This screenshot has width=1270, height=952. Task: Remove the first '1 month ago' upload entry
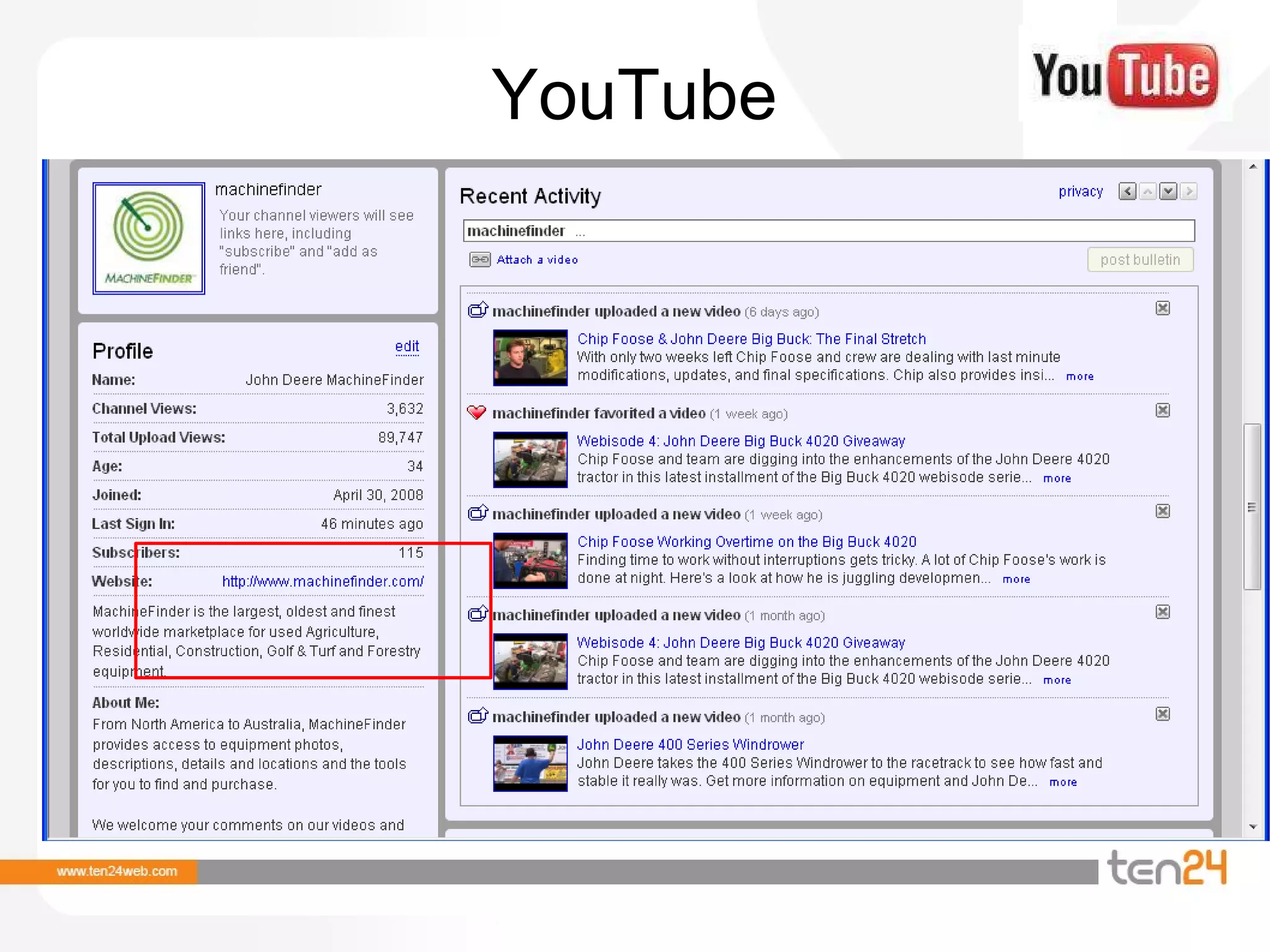pos(1163,612)
